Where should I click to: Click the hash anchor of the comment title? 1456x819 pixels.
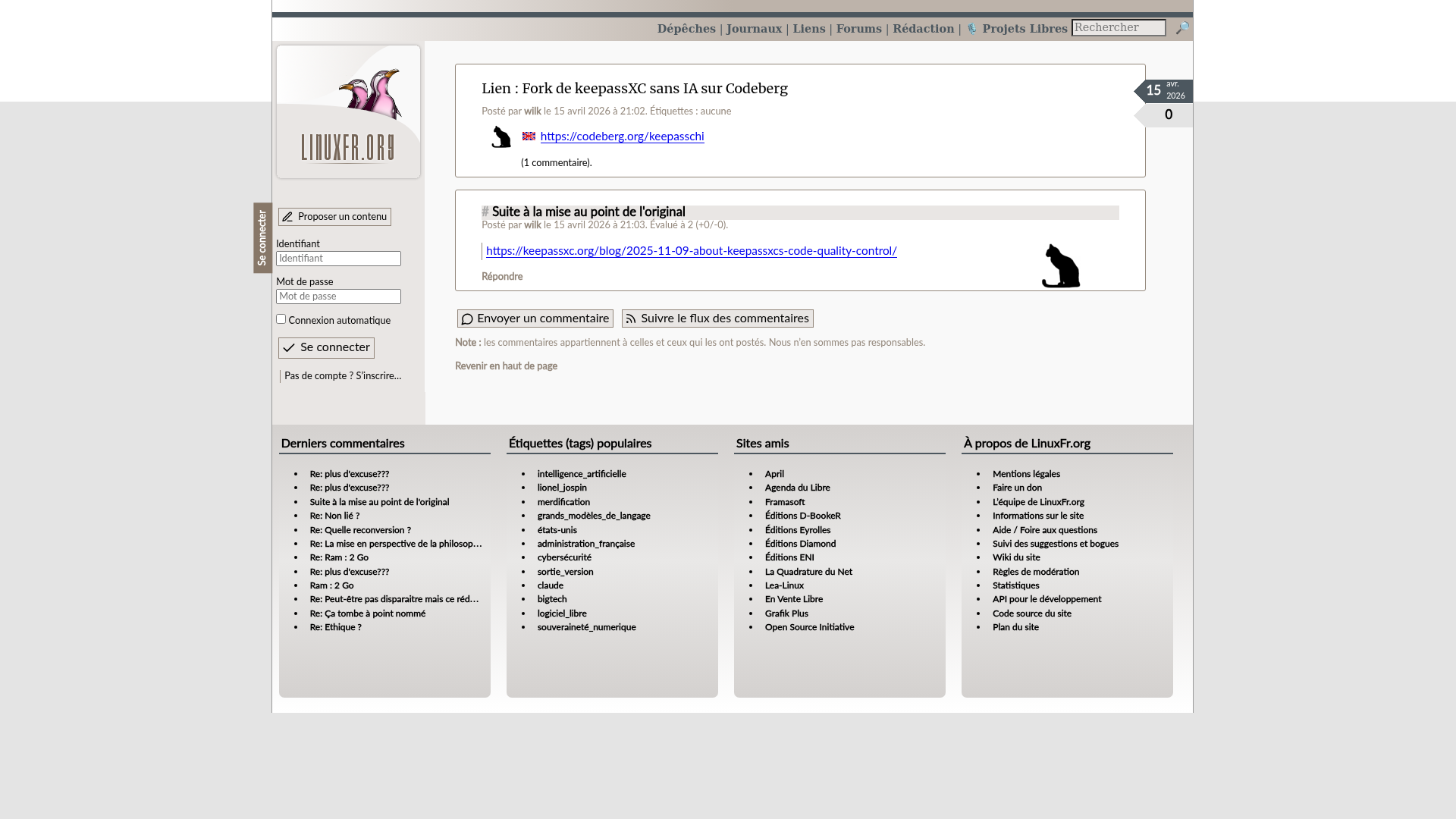click(x=485, y=212)
